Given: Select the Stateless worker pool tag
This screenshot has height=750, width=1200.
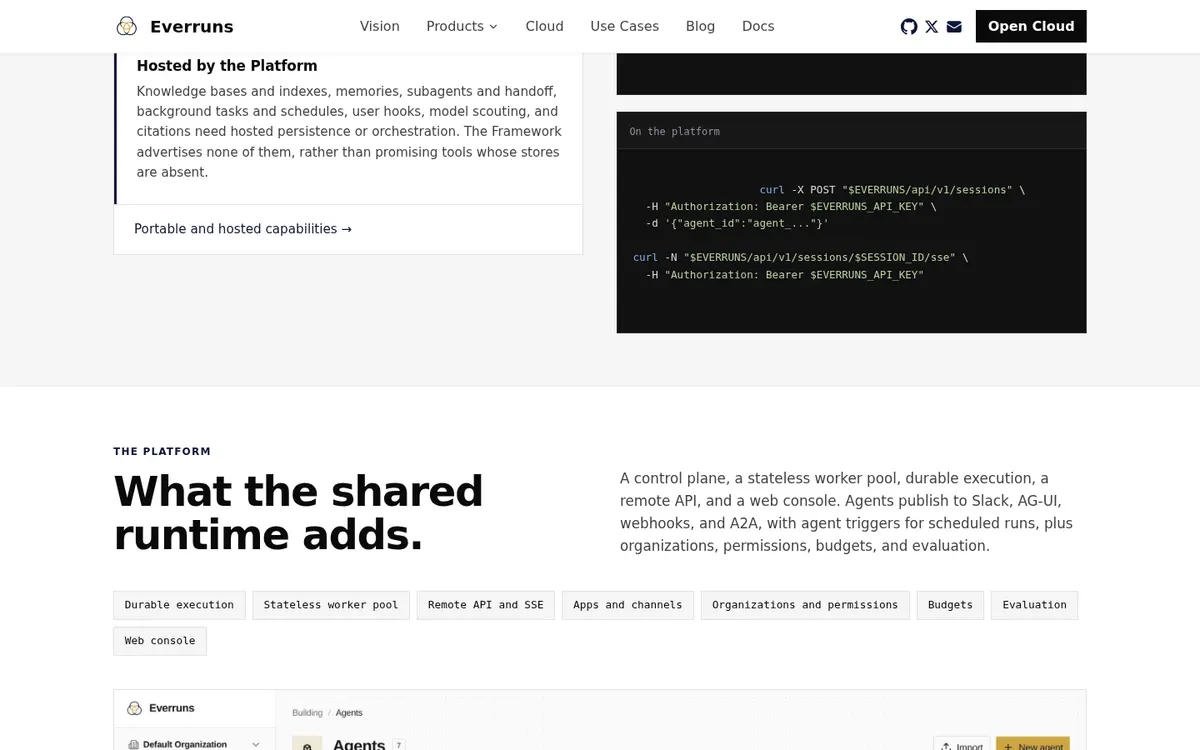Looking at the screenshot, I should (331, 605).
